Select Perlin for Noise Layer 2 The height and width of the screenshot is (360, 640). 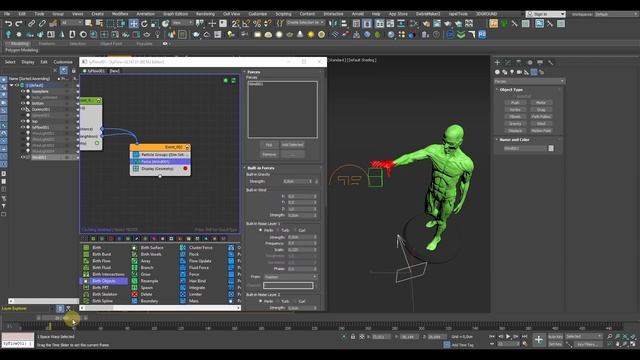(260, 301)
